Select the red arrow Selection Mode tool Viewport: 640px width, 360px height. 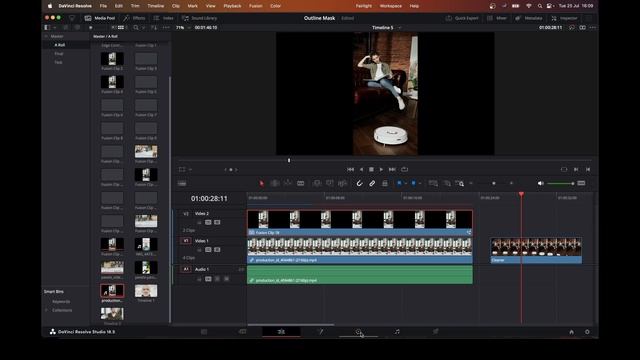tap(262, 184)
